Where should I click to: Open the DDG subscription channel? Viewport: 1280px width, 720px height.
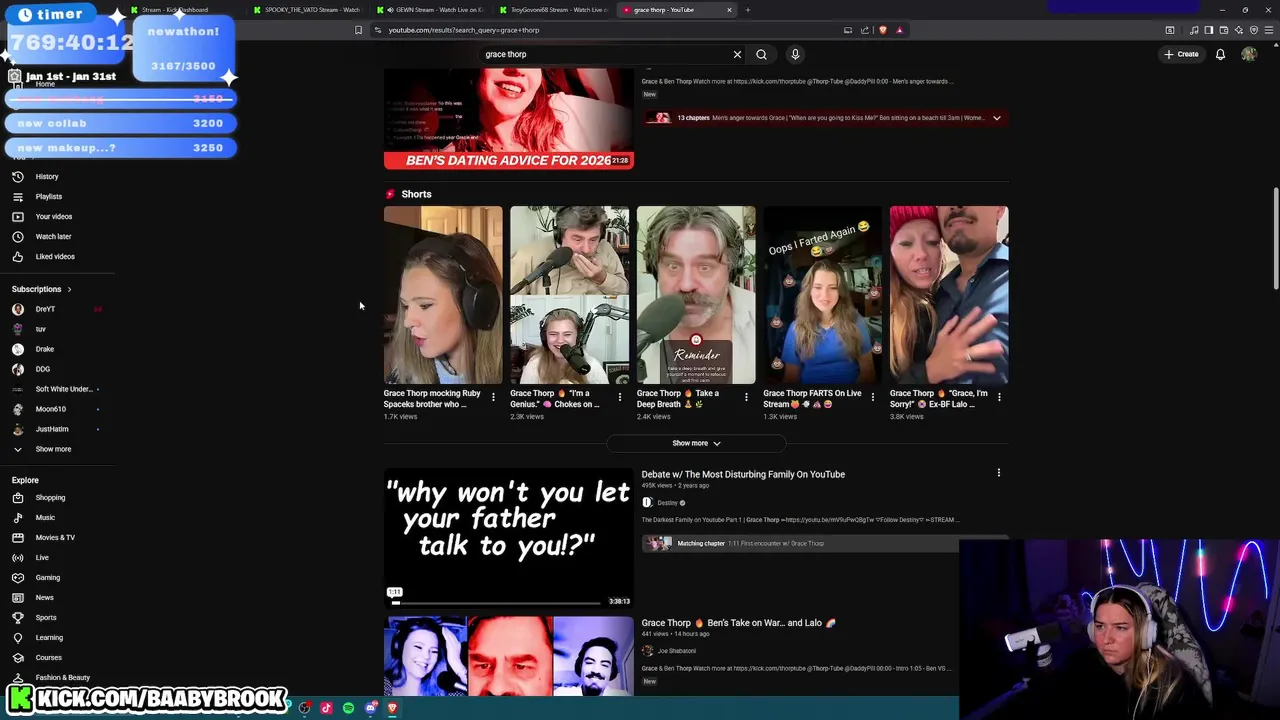43,369
